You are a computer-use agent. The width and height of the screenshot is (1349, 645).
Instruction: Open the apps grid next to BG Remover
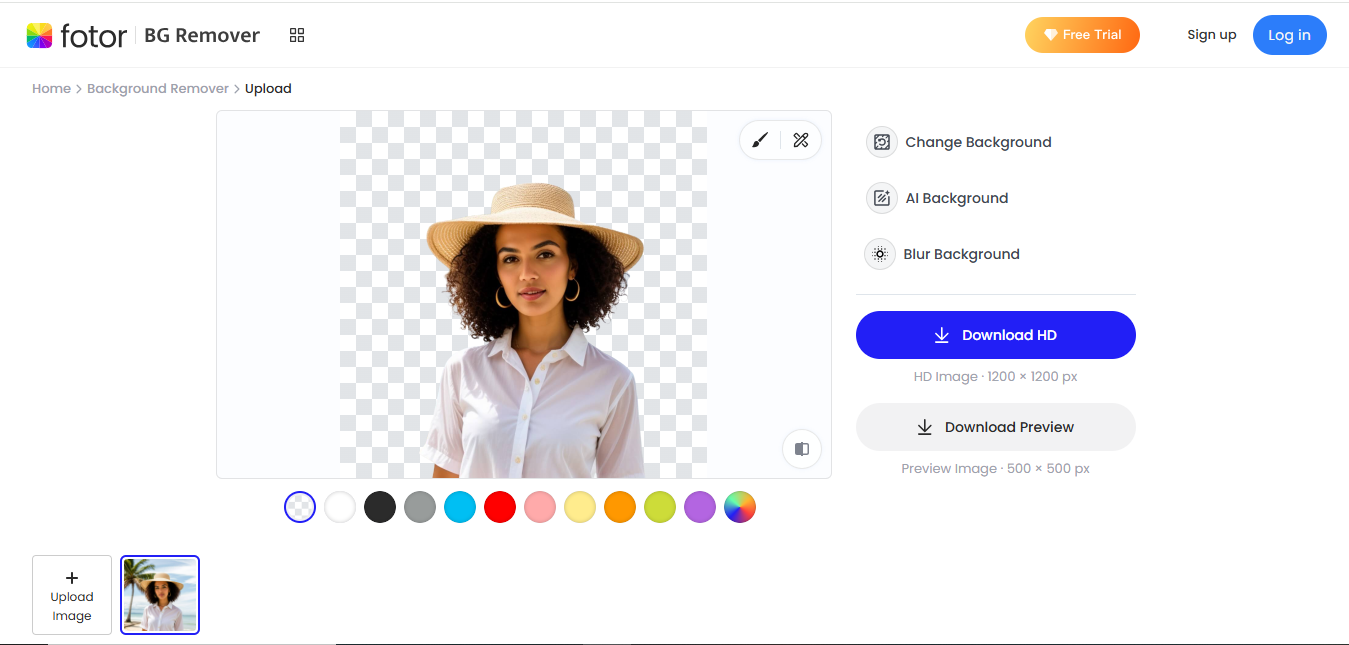pyautogui.click(x=296, y=34)
